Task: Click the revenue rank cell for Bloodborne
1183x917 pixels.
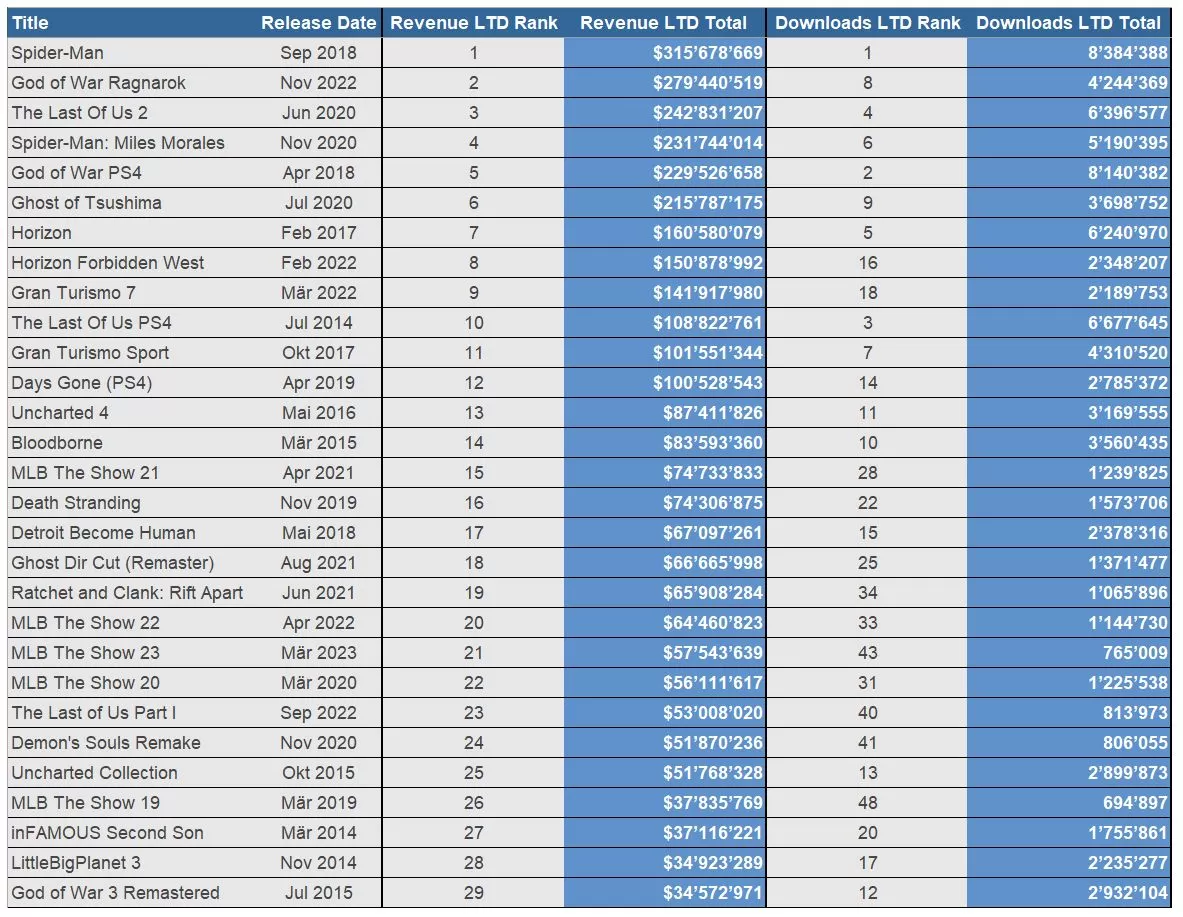Action: (x=472, y=442)
